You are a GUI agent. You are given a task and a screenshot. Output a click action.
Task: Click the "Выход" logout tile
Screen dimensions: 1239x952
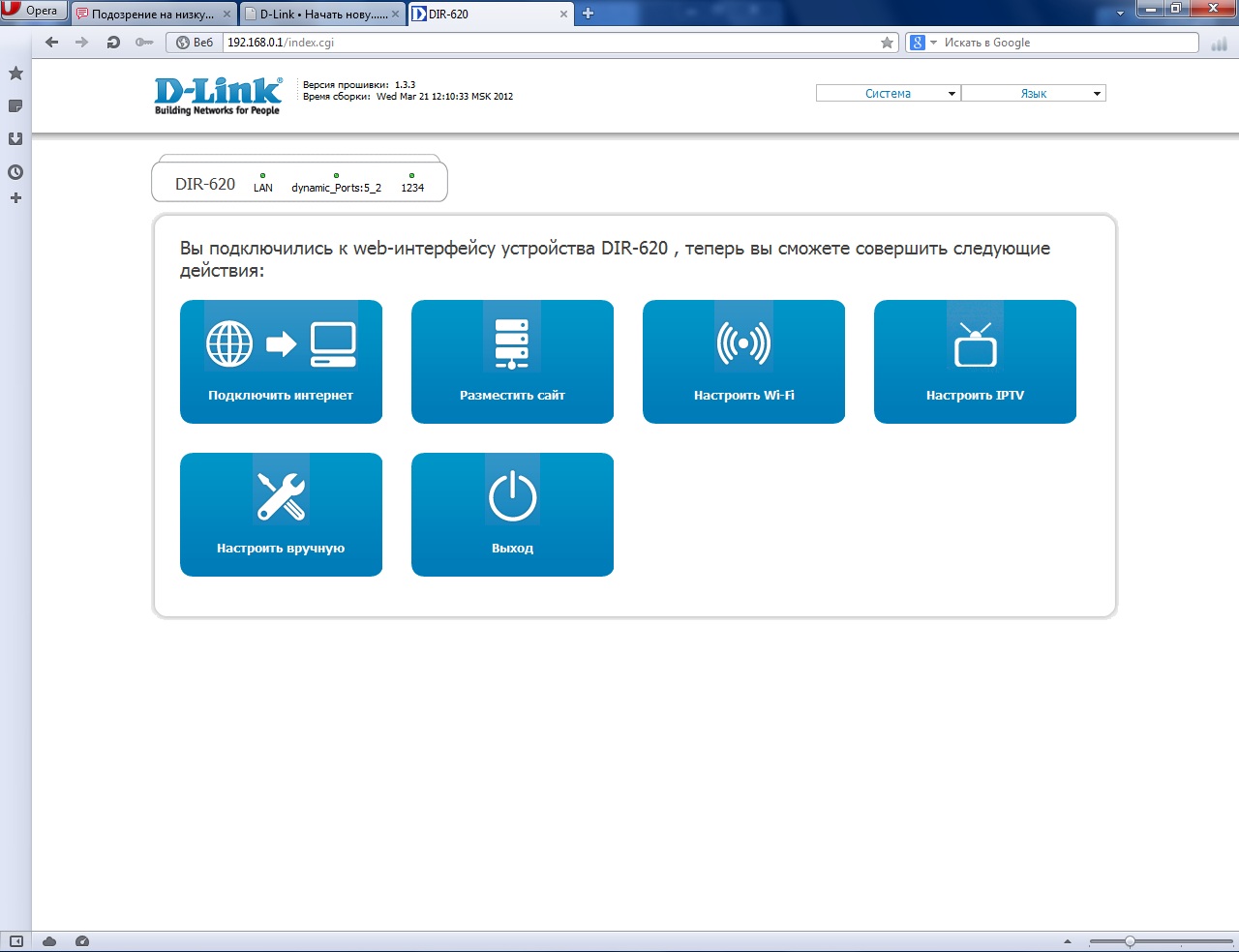[512, 515]
